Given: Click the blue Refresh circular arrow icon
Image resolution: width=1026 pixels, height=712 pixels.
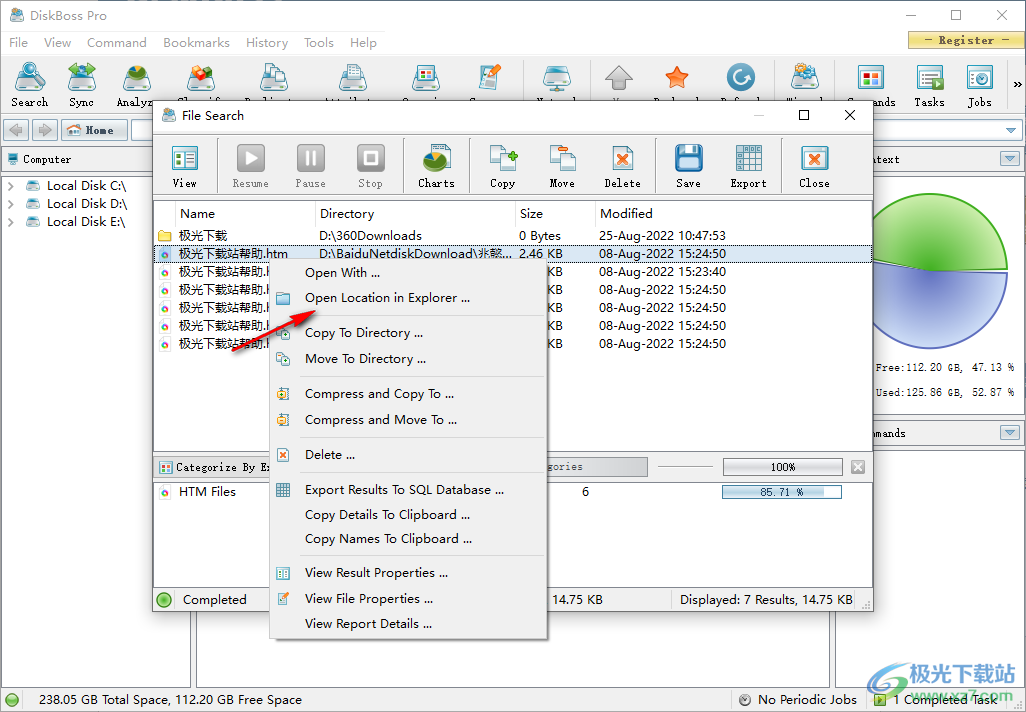Looking at the screenshot, I should [x=741, y=78].
